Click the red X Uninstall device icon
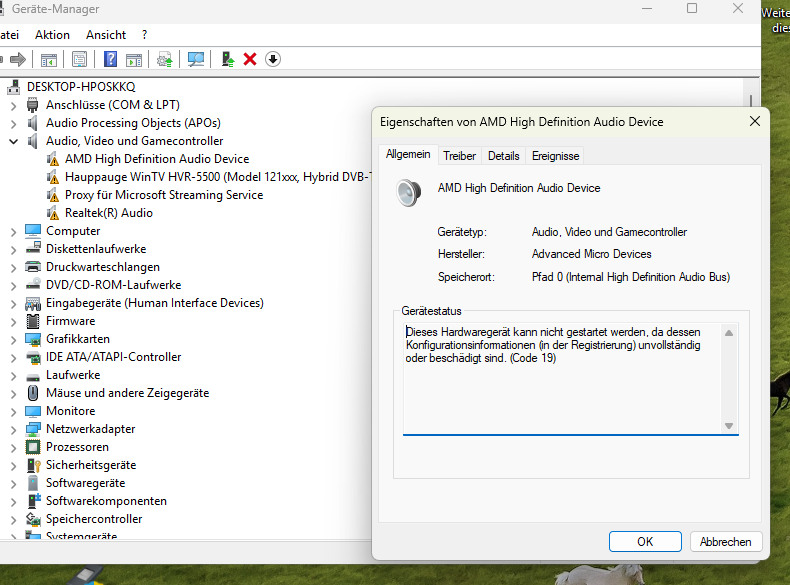Viewport: 790px width, 585px height. tap(250, 59)
